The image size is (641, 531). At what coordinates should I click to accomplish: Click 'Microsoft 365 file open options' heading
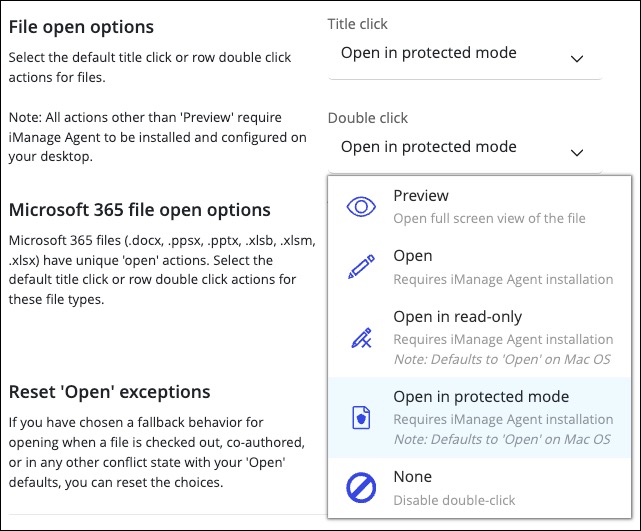[139, 210]
